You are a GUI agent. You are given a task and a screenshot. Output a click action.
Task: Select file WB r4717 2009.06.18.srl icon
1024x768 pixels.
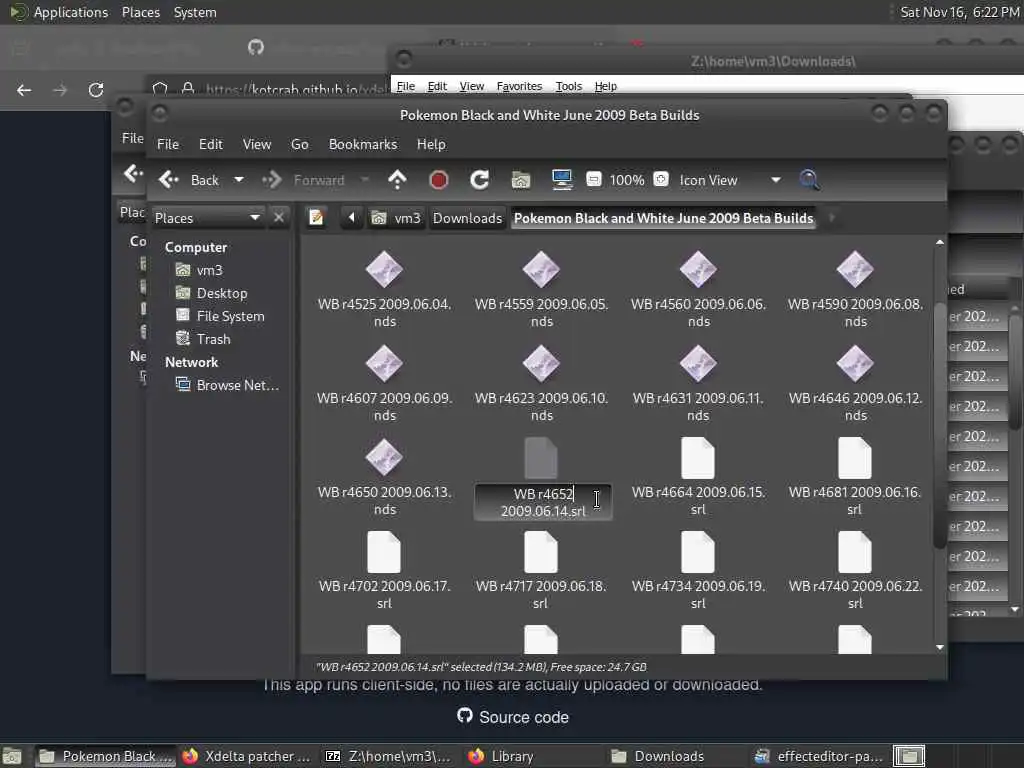pos(541,552)
